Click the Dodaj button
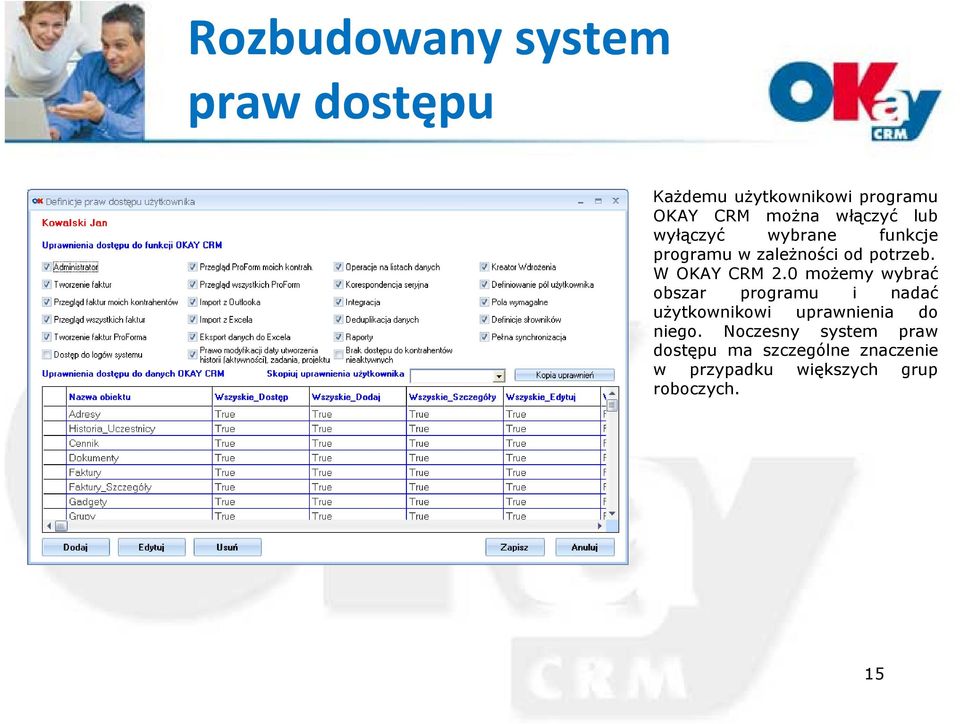The width and height of the screenshot is (960, 724). (75, 547)
